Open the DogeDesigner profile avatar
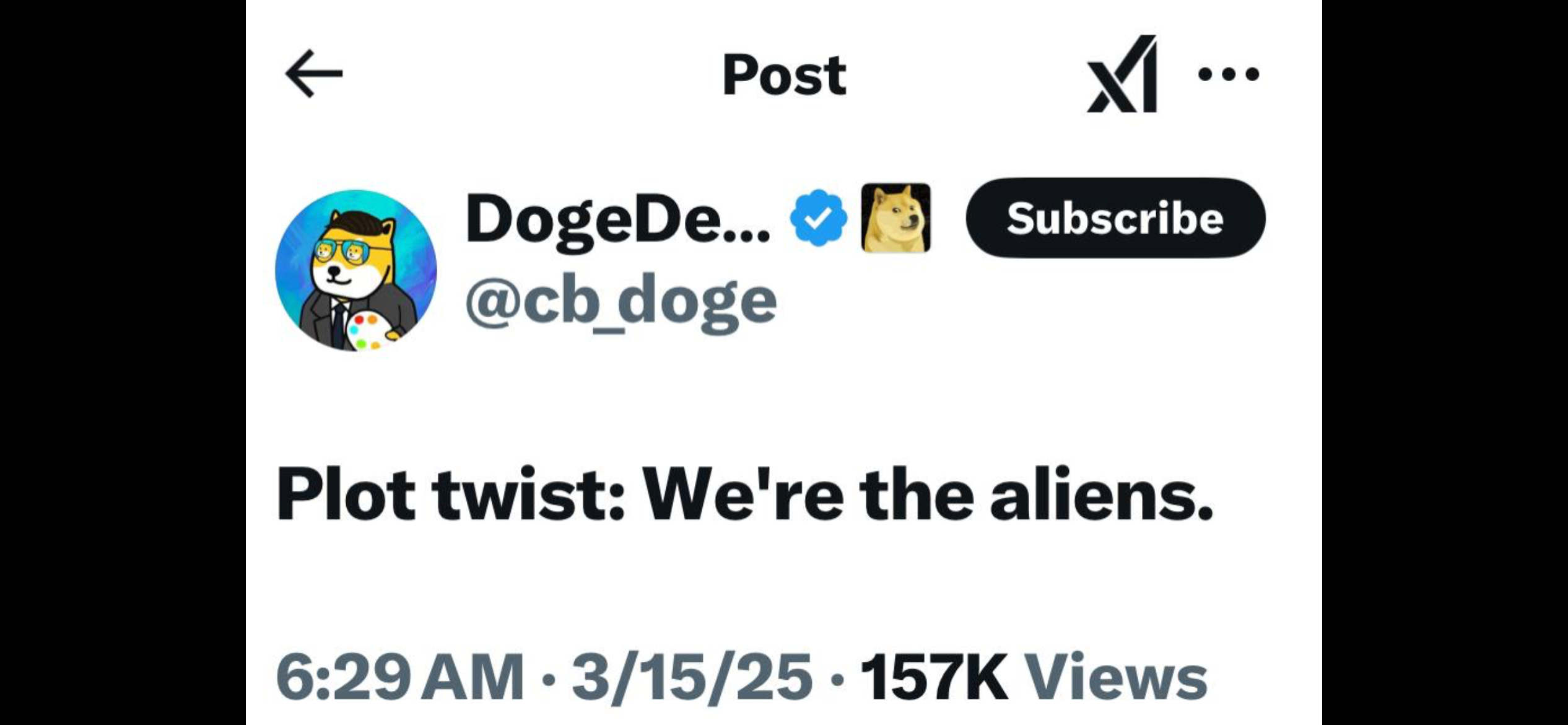Screen dimensions: 1568x725 pos(356,270)
